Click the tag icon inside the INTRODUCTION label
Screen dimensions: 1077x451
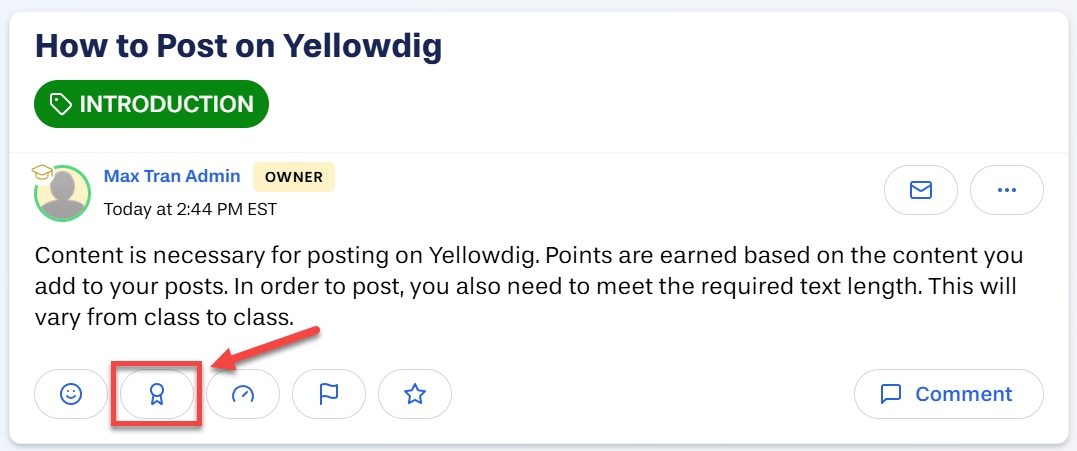point(61,104)
